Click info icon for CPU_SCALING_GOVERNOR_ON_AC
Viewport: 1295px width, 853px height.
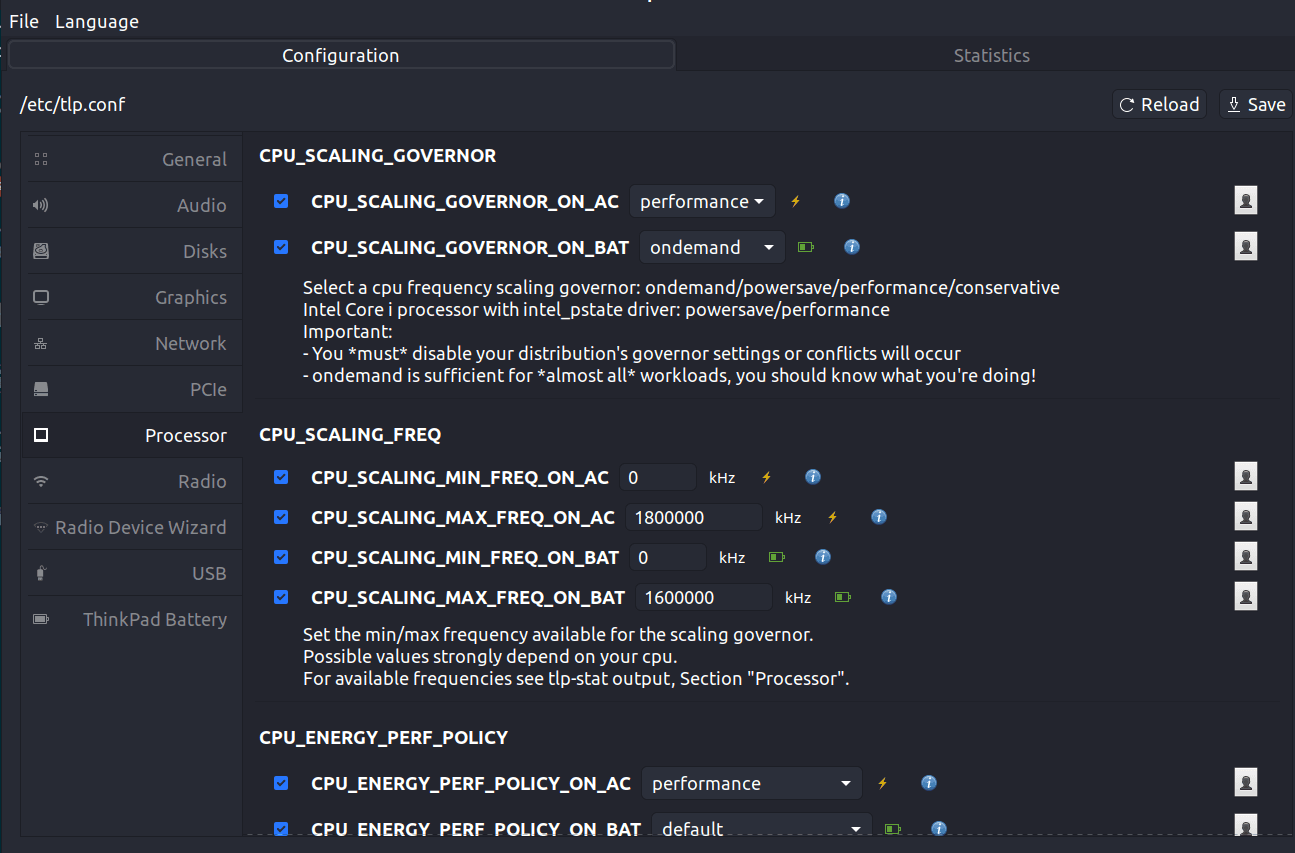[x=842, y=201]
